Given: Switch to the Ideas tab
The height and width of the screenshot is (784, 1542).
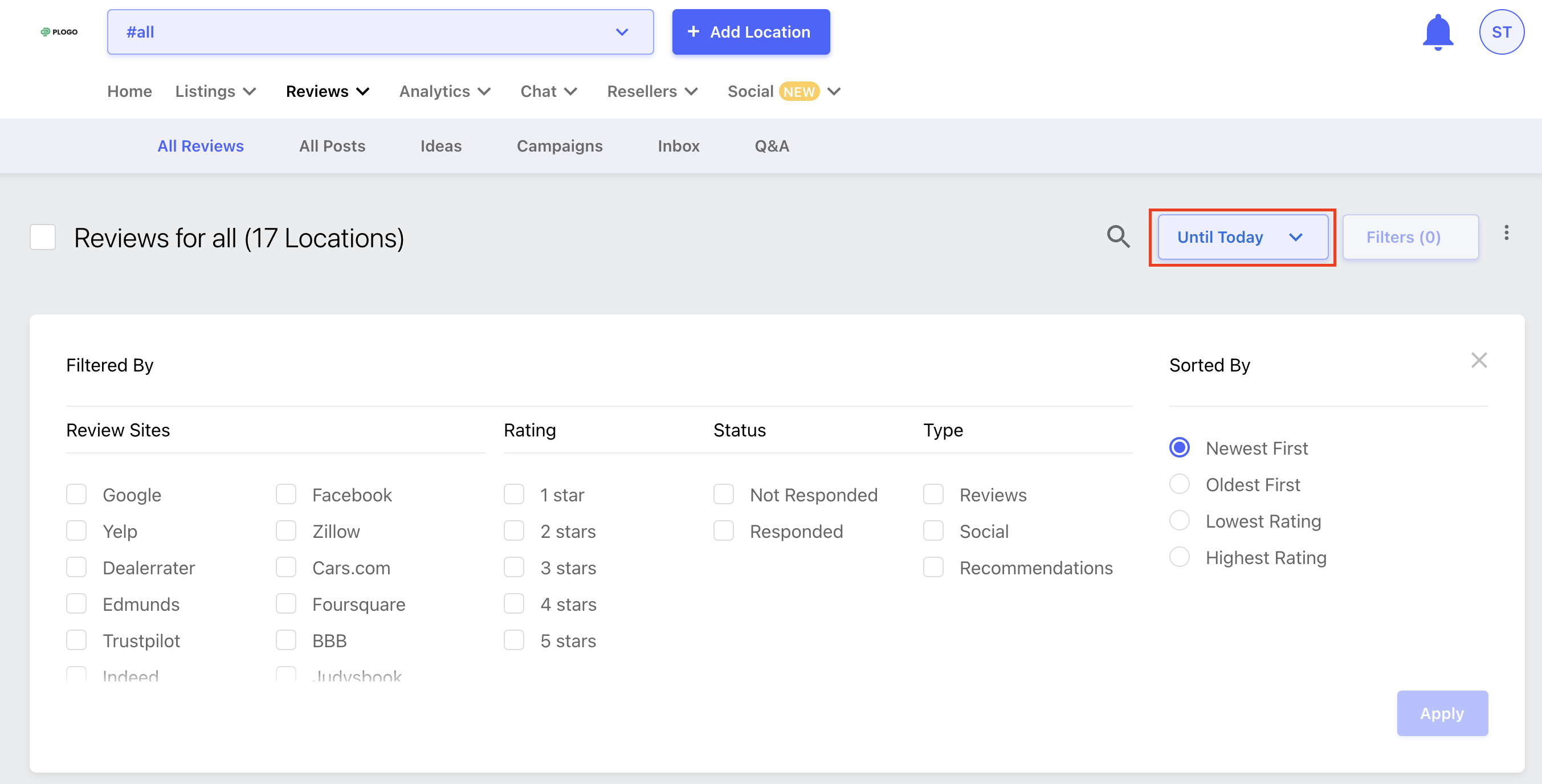Looking at the screenshot, I should coord(440,146).
